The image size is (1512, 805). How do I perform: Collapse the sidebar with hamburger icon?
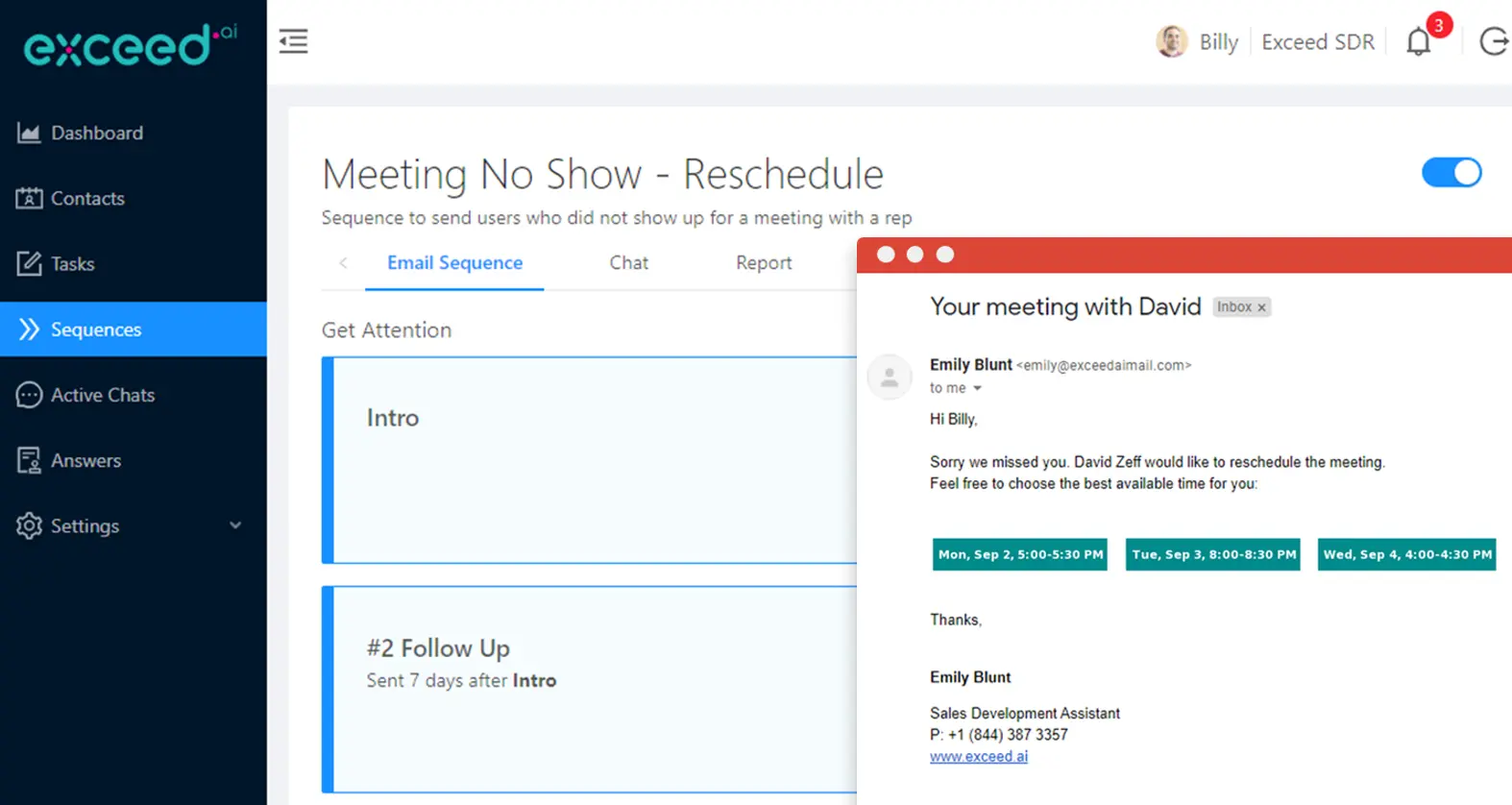pyautogui.click(x=293, y=41)
